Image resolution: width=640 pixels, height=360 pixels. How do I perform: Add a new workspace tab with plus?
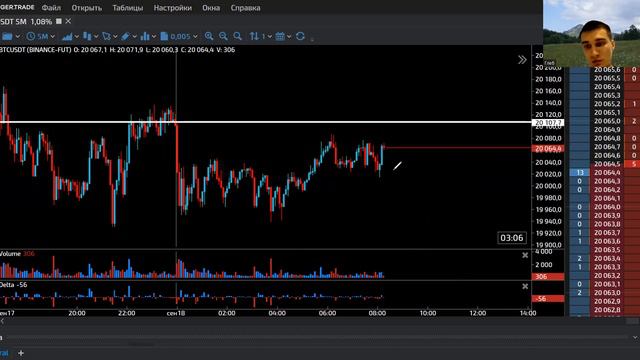coord(21,353)
